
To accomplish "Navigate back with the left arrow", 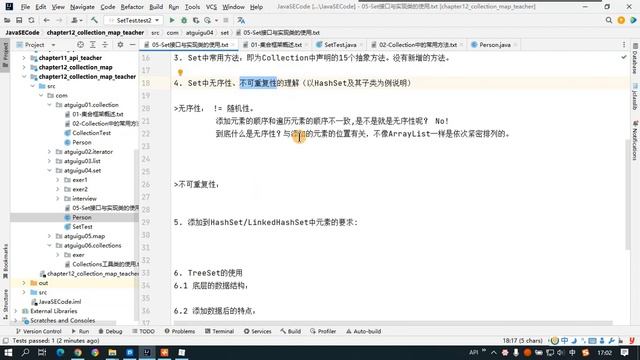I will [x=47, y=20].
